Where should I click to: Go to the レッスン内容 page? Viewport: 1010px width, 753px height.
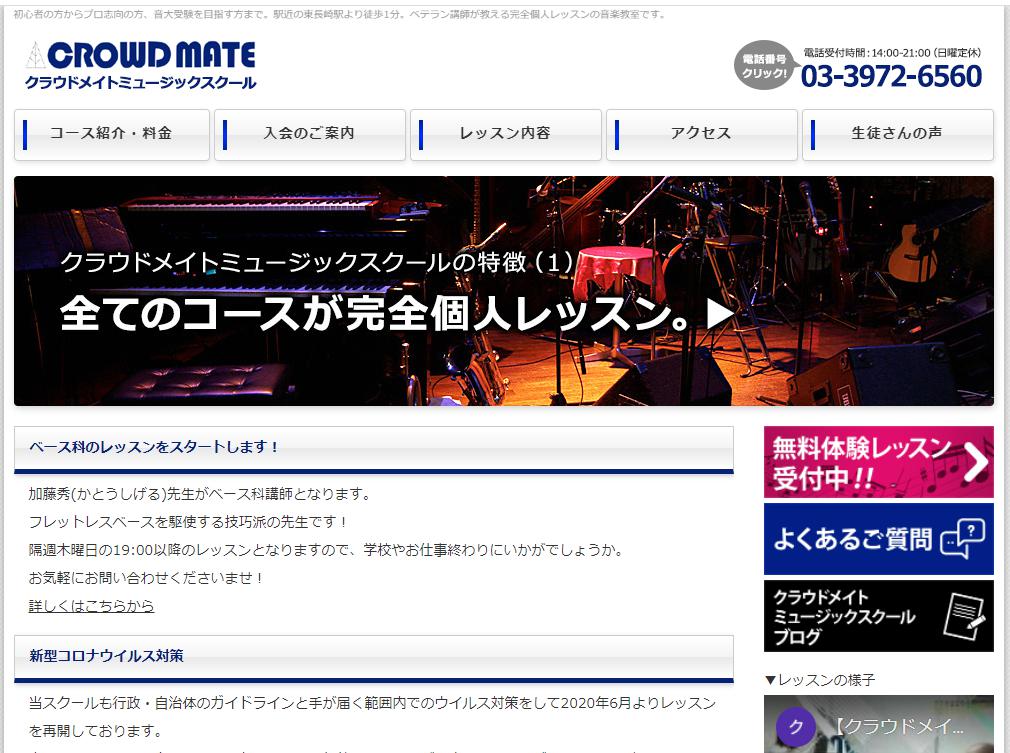pos(504,134)
